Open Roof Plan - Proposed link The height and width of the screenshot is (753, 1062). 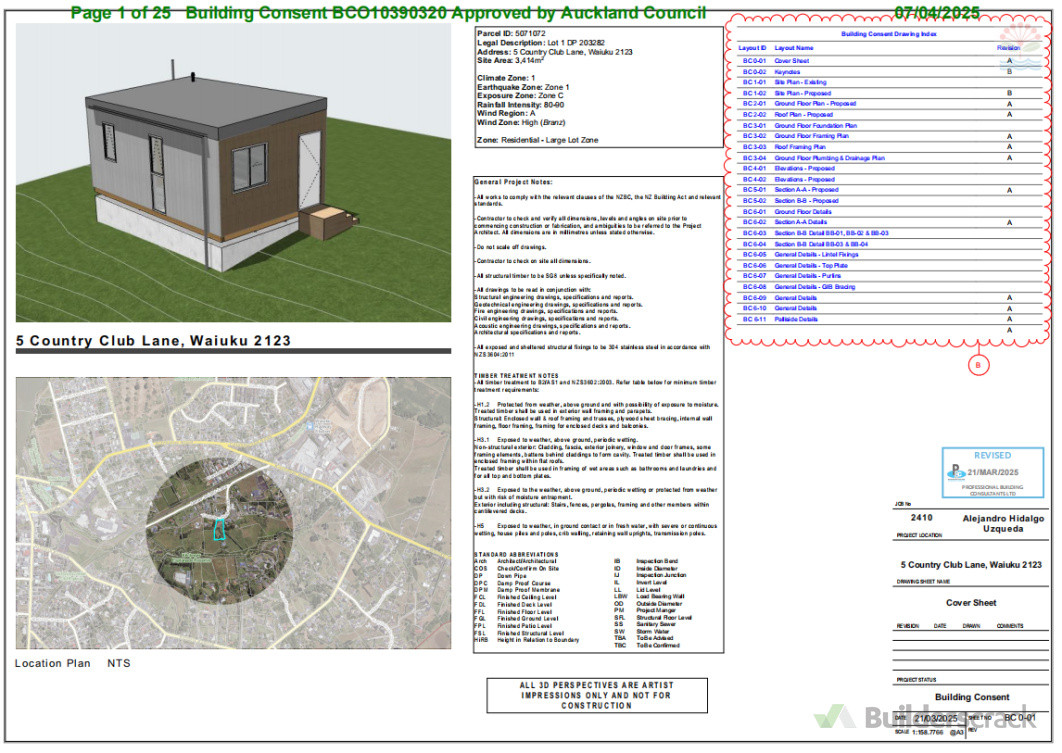pos(803,115)
